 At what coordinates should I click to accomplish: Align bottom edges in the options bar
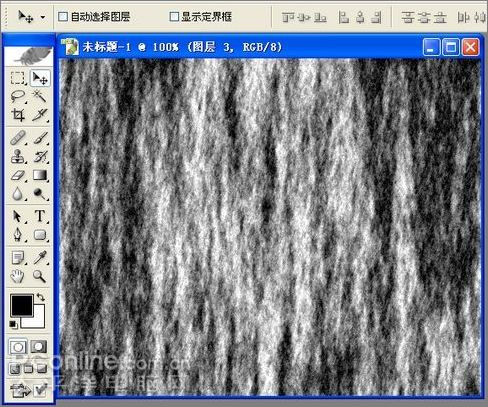pyautogui.click(x=320, y=17)
